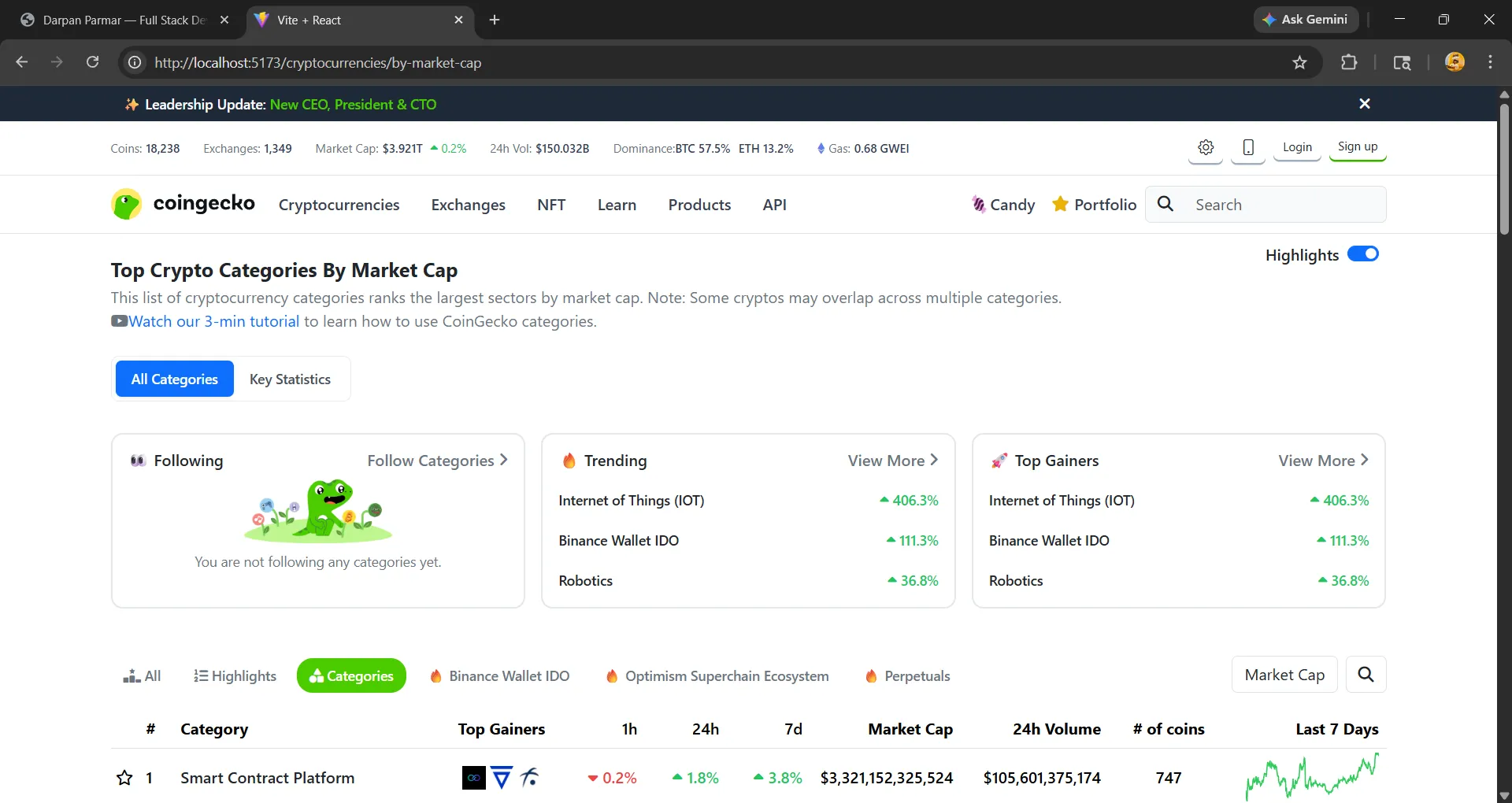Open Cryptocurrencies nav menu
Image resolution: width=1512 pixels, height=803 pixels.
point(339,205)
